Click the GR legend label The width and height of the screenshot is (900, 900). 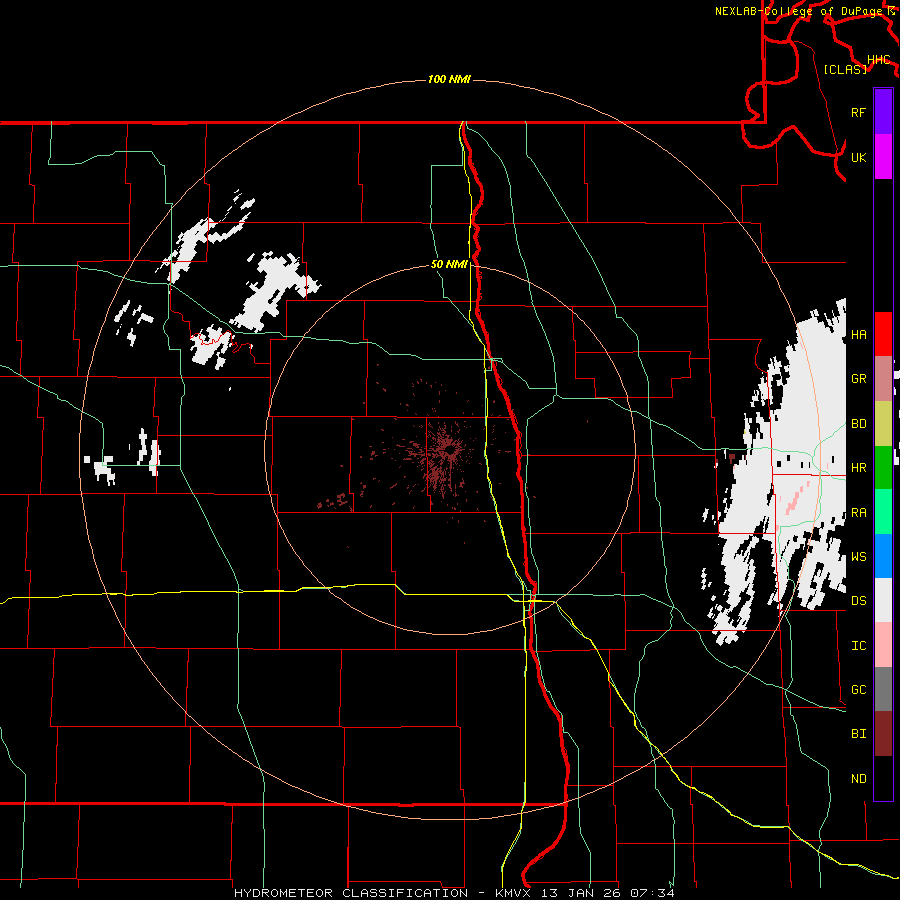click(858, 378)
